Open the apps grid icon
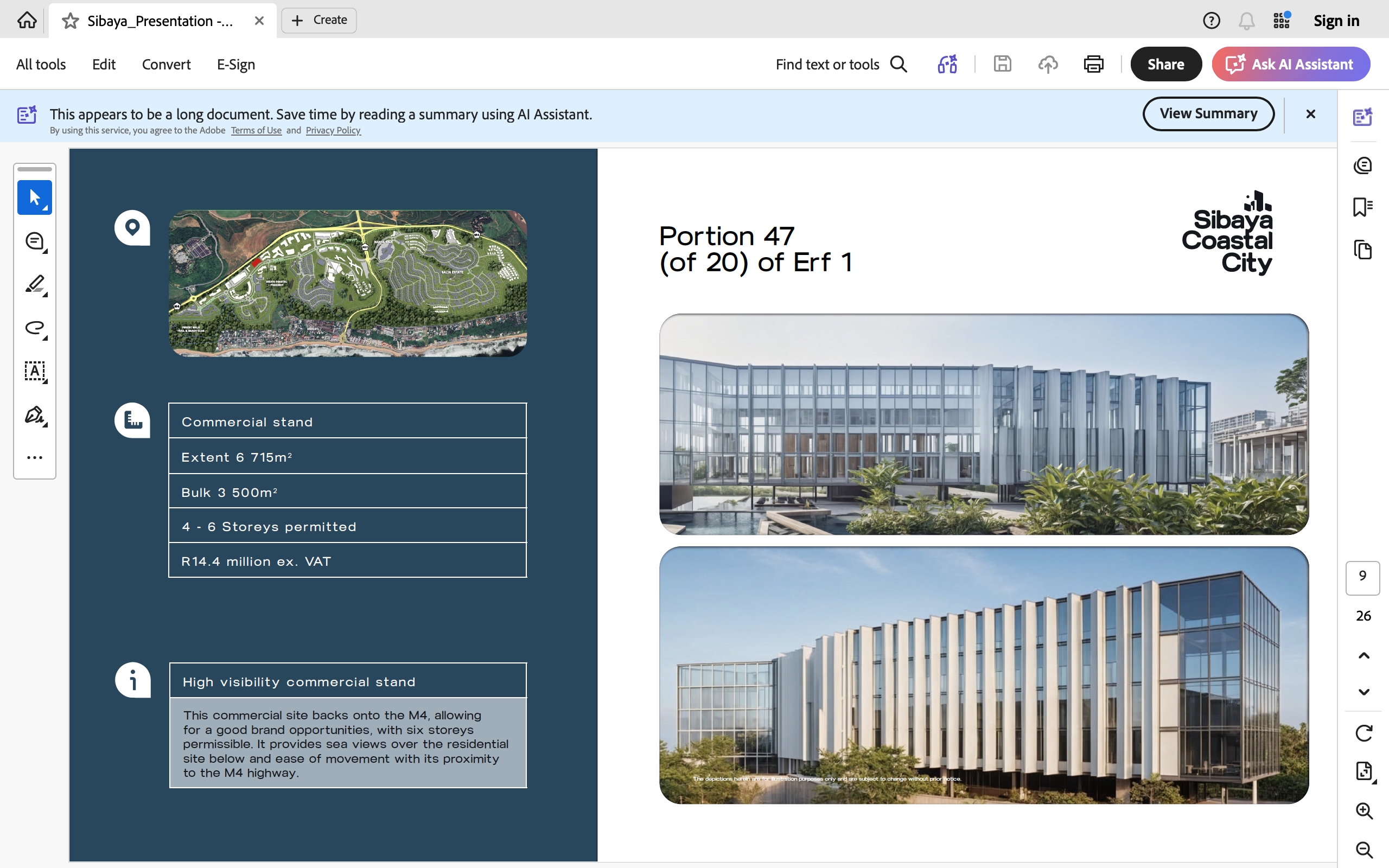Image resolution: width=1389 pixels, height=868 pixels. click(1281, 21)
